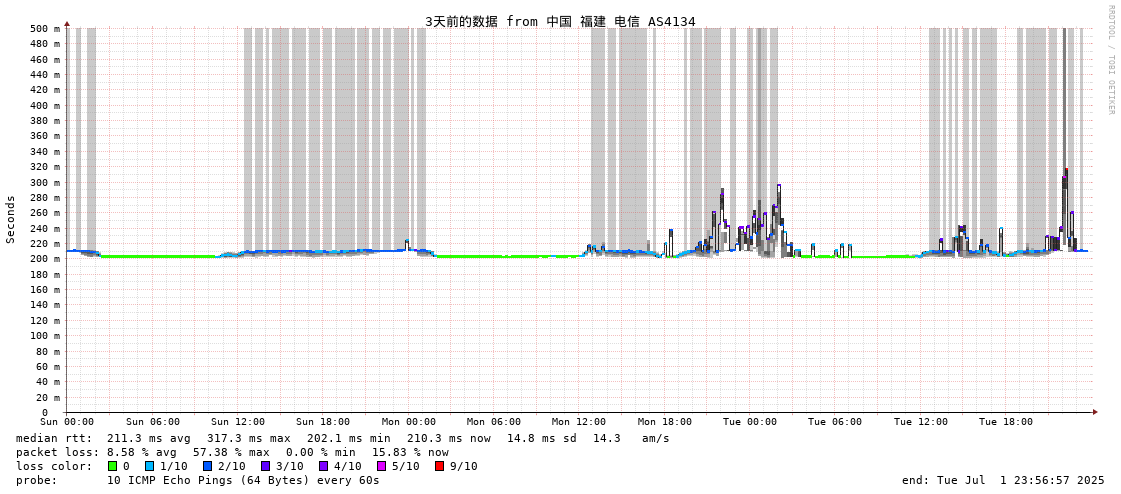
Task: Click the '202.1 ms min' rtt value
Action: [349, 438]
